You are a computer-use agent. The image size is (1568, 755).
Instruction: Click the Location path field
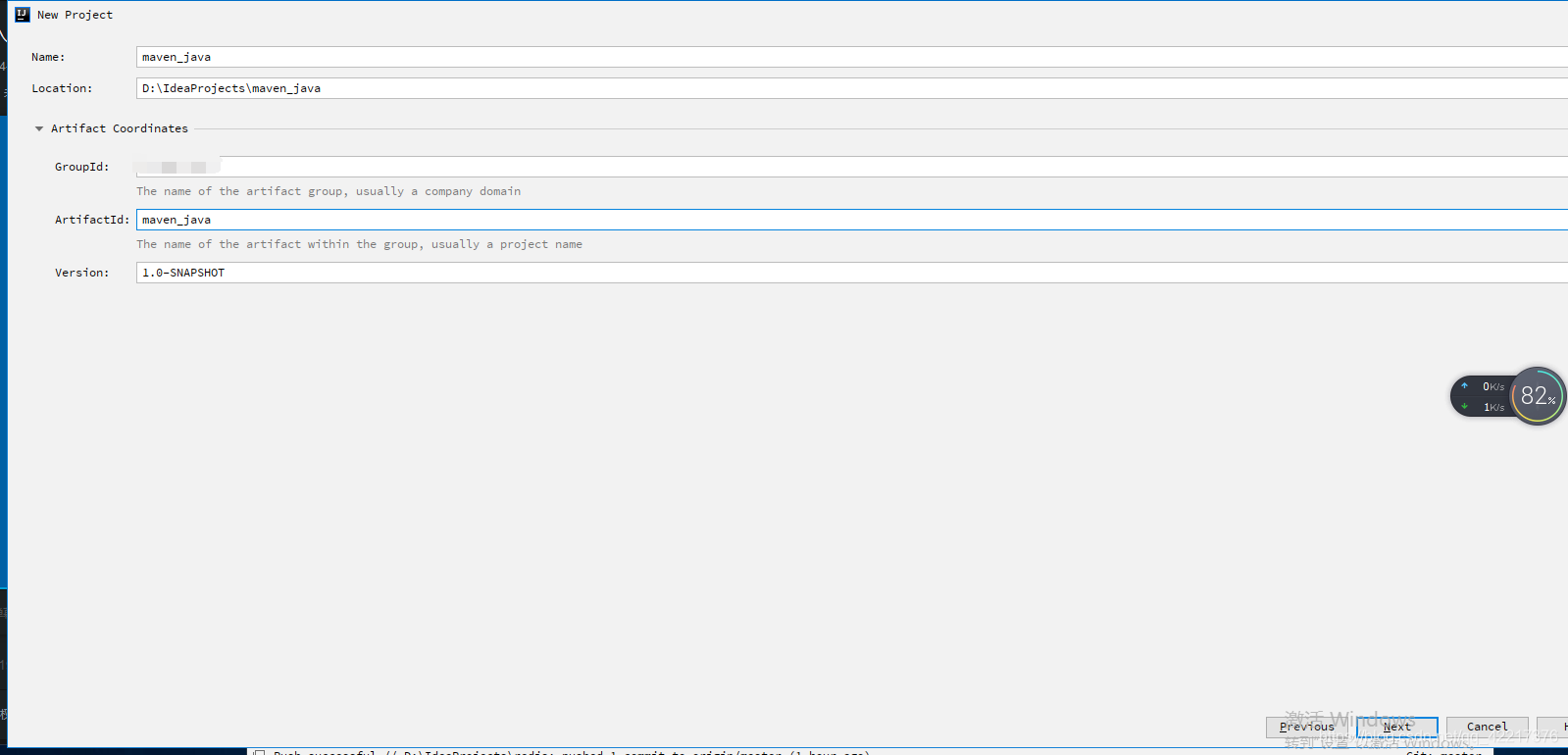851,88
